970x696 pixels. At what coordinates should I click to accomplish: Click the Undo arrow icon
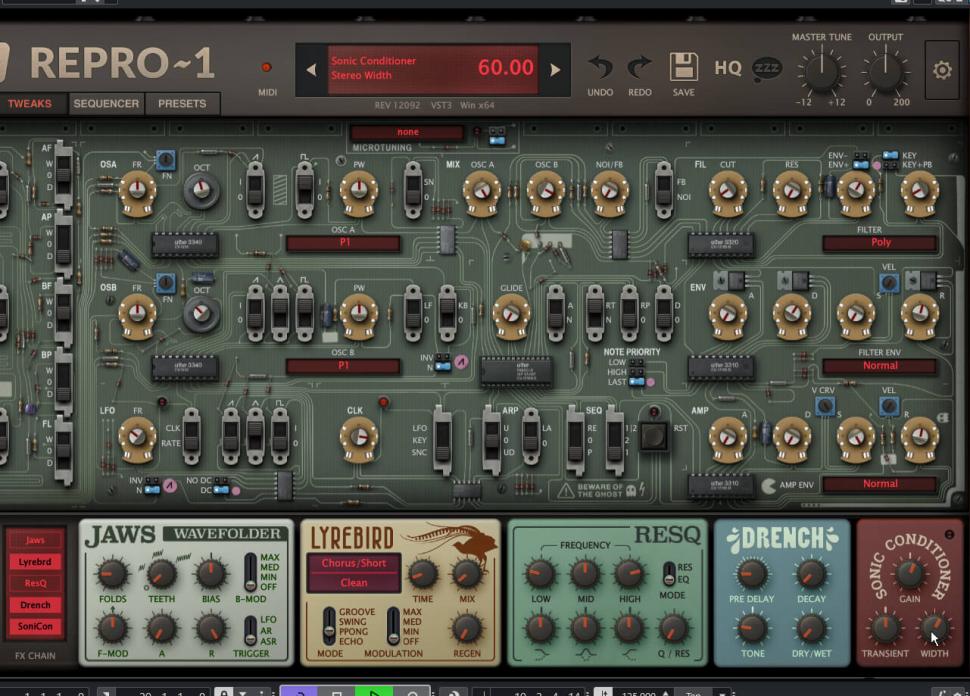600,67
